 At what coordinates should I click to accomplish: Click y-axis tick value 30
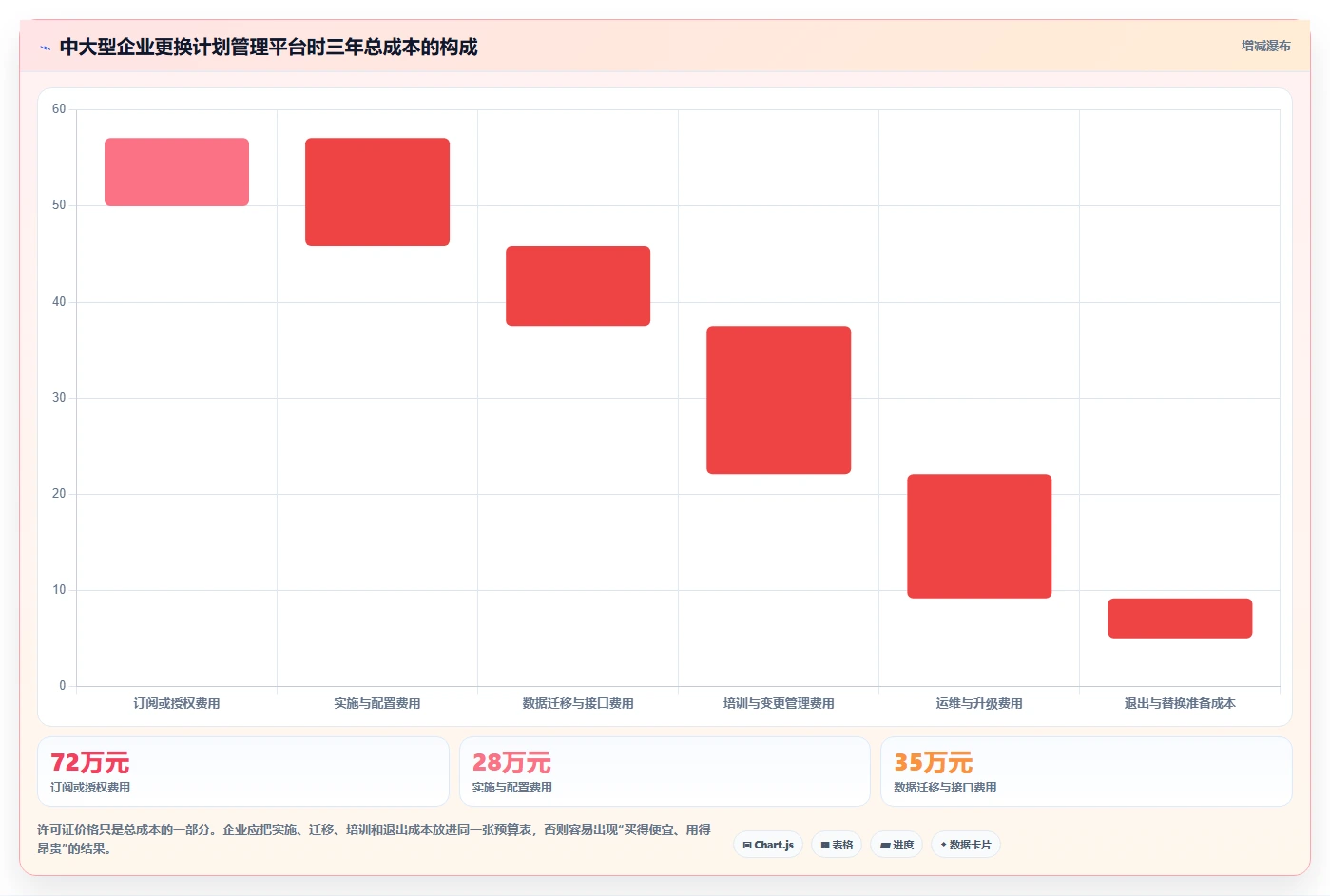(59, 398)
